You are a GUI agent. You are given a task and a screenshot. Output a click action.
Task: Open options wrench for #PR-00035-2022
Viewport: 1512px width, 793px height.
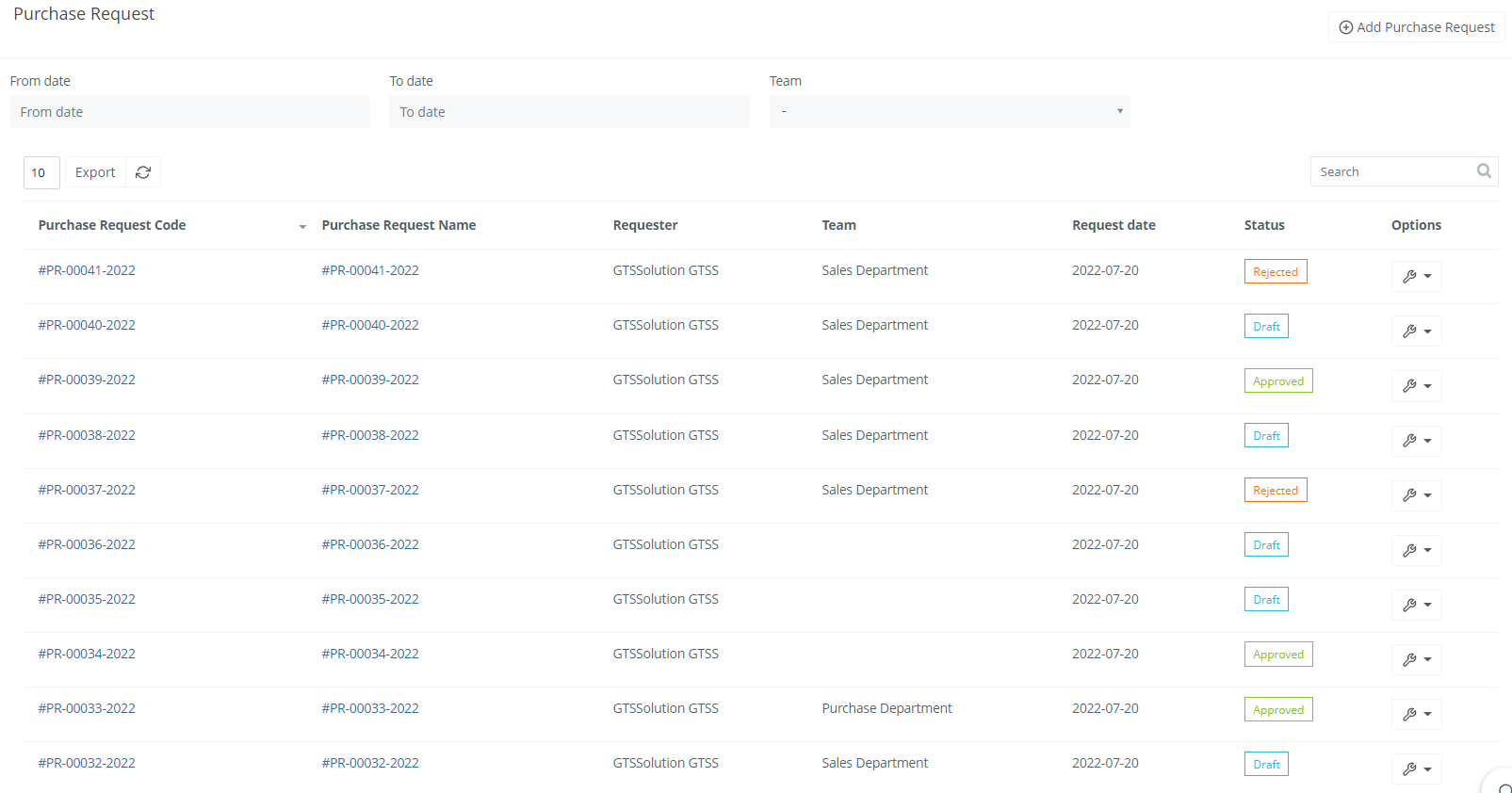coord(1416,605)
